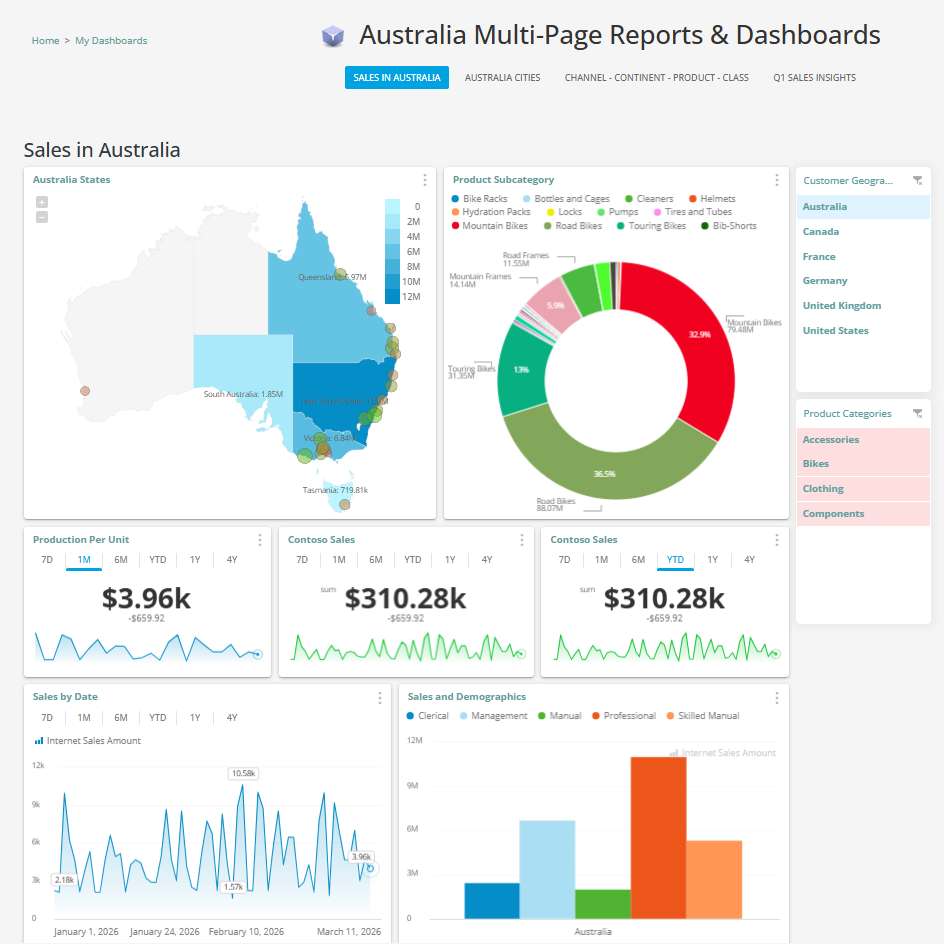This screenshot has height=944, width=944.
Task: Open Production Per Unit options menu
Action: coord(260,540)
